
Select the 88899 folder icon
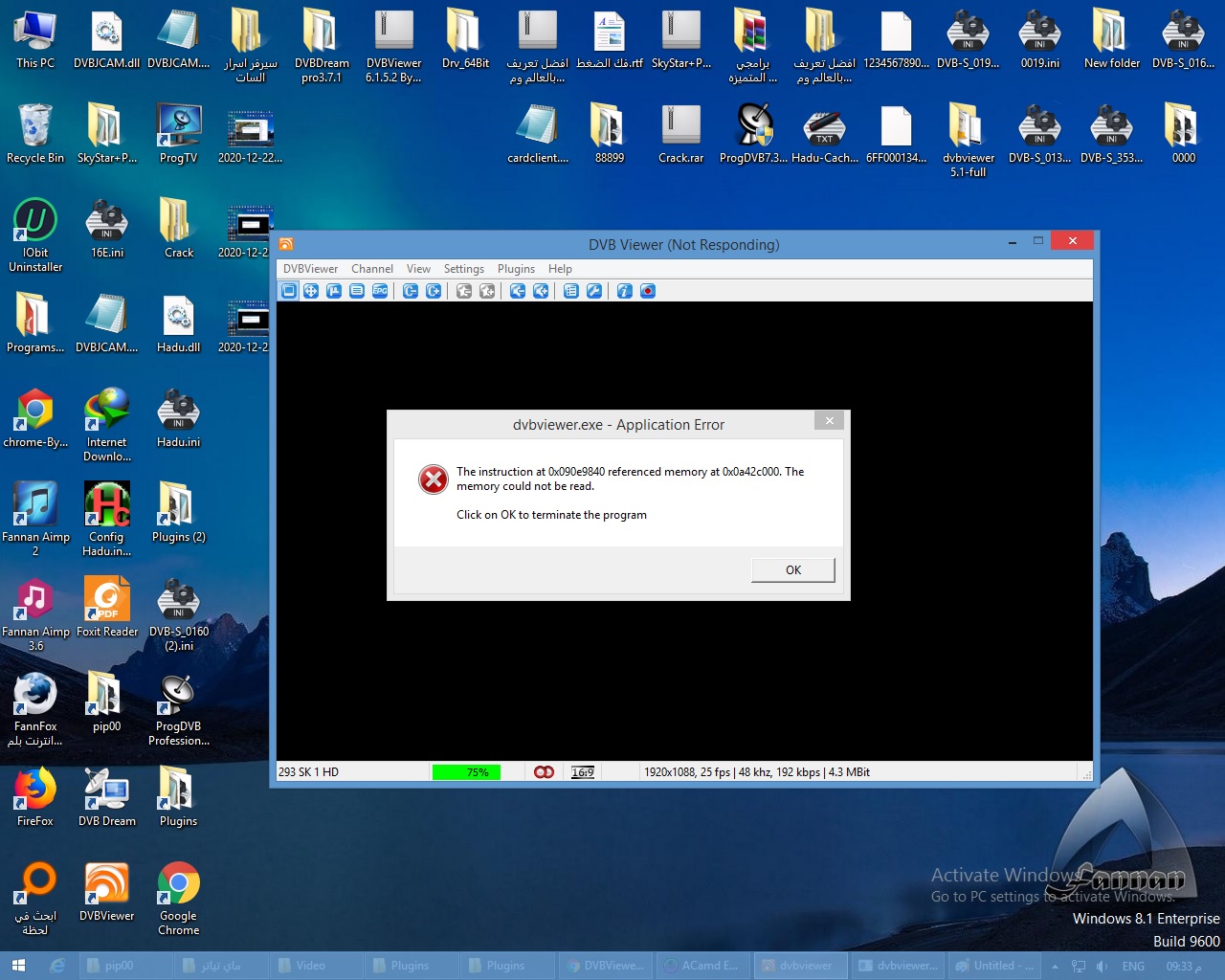[x=610, y=134]
